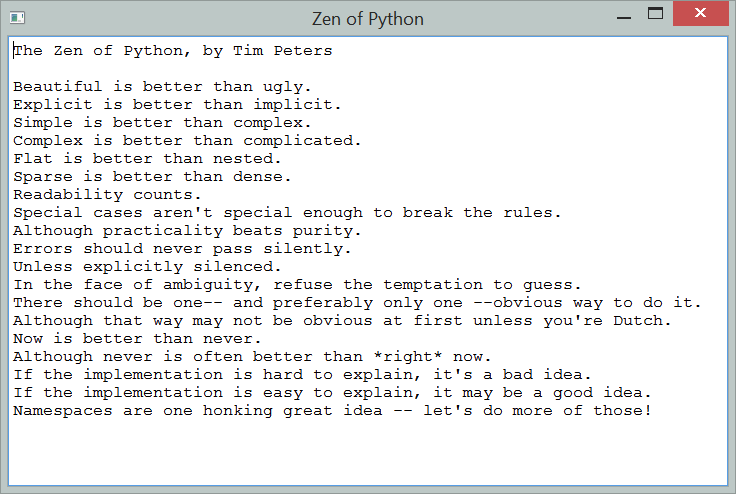736x494 pixels.
Task: Click the 'Readability counts.' line
Action: coord(107,194)
